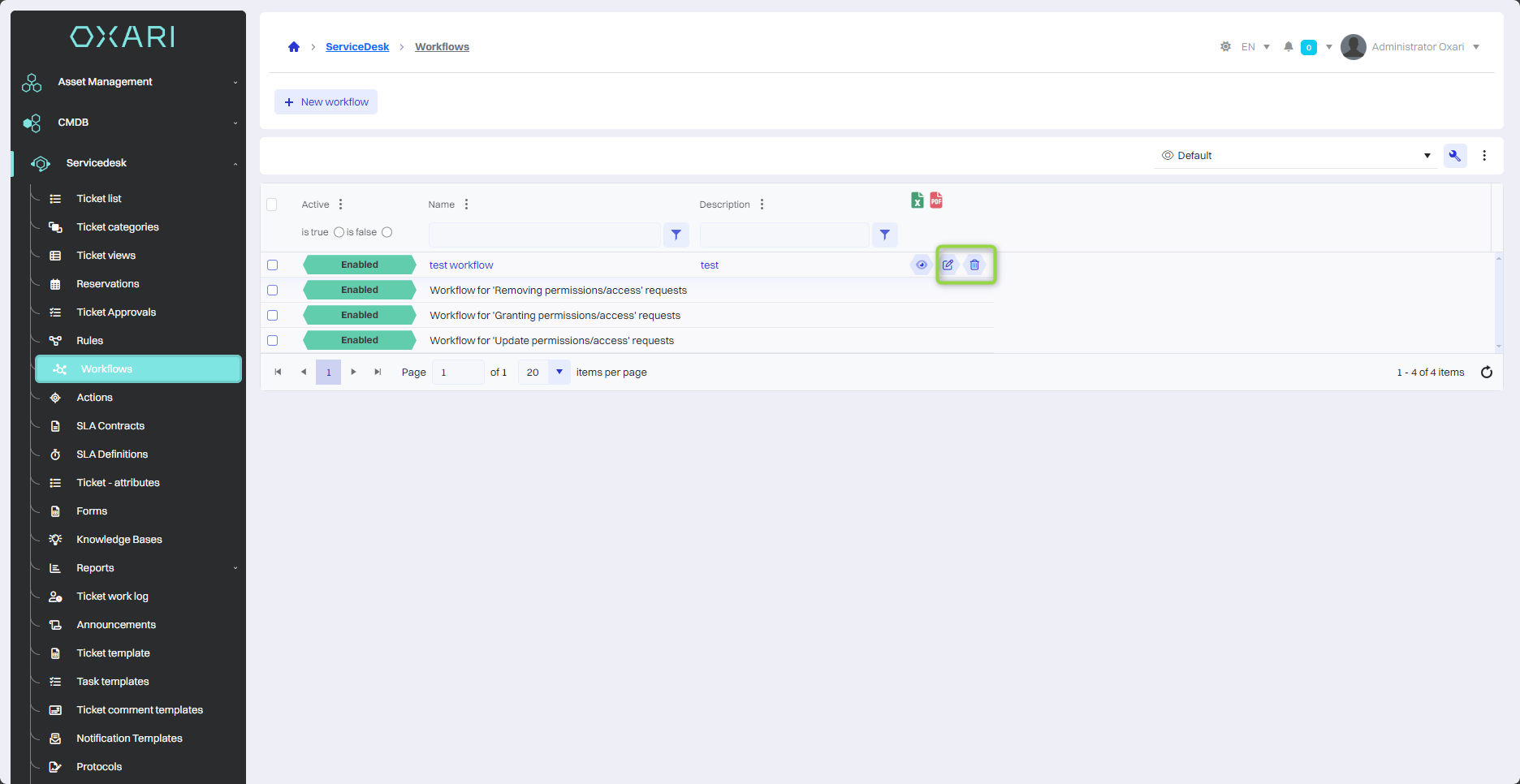Viewport: 1520px width, 784px height.
Task: Click the New workflow button
Action: (326, 102)
